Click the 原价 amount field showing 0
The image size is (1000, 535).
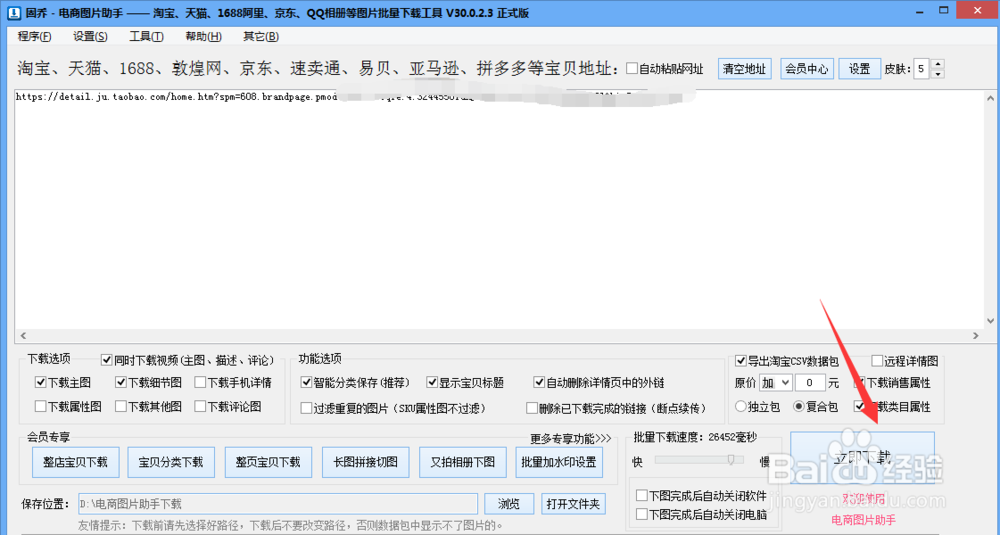[810, 383]
